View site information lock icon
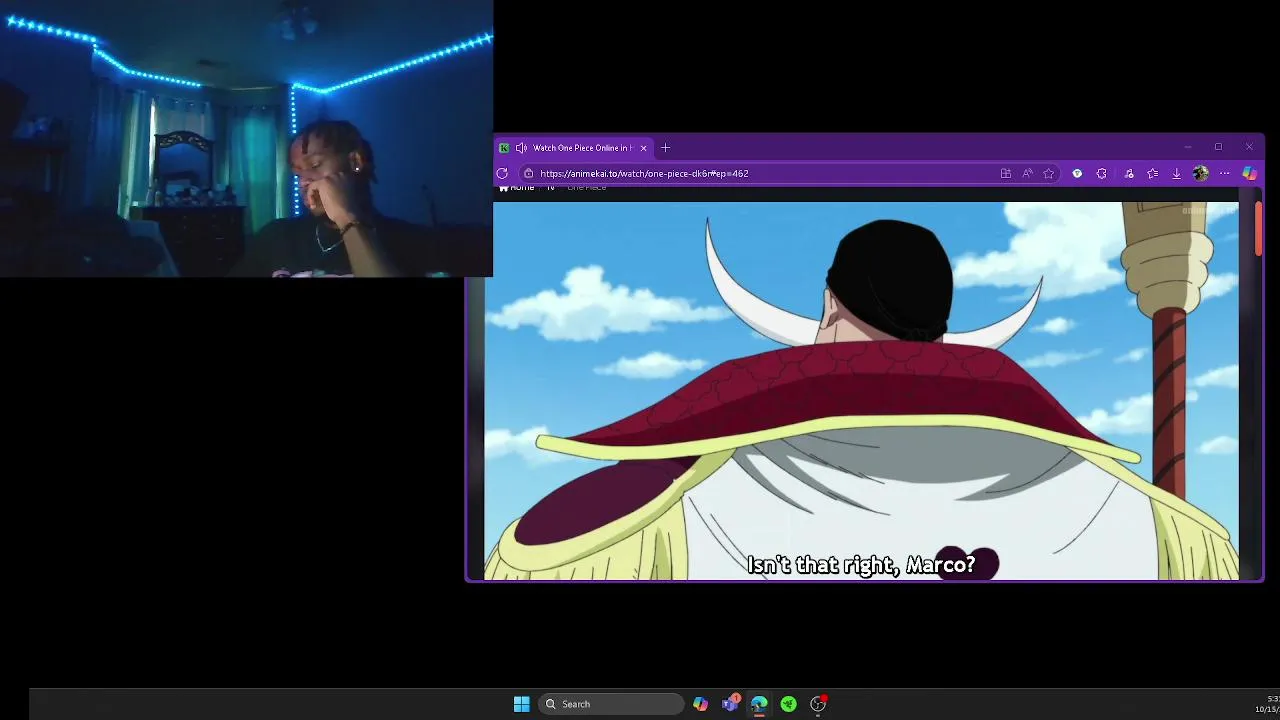 (x=529, y=173)
